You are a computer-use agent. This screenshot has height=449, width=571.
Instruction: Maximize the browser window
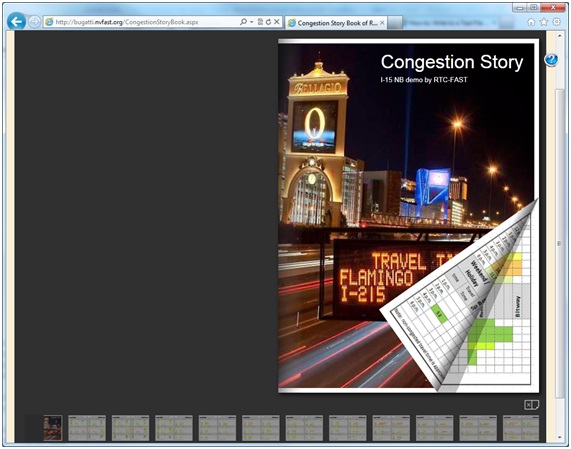pyautogui.click(x=533, y=8)
